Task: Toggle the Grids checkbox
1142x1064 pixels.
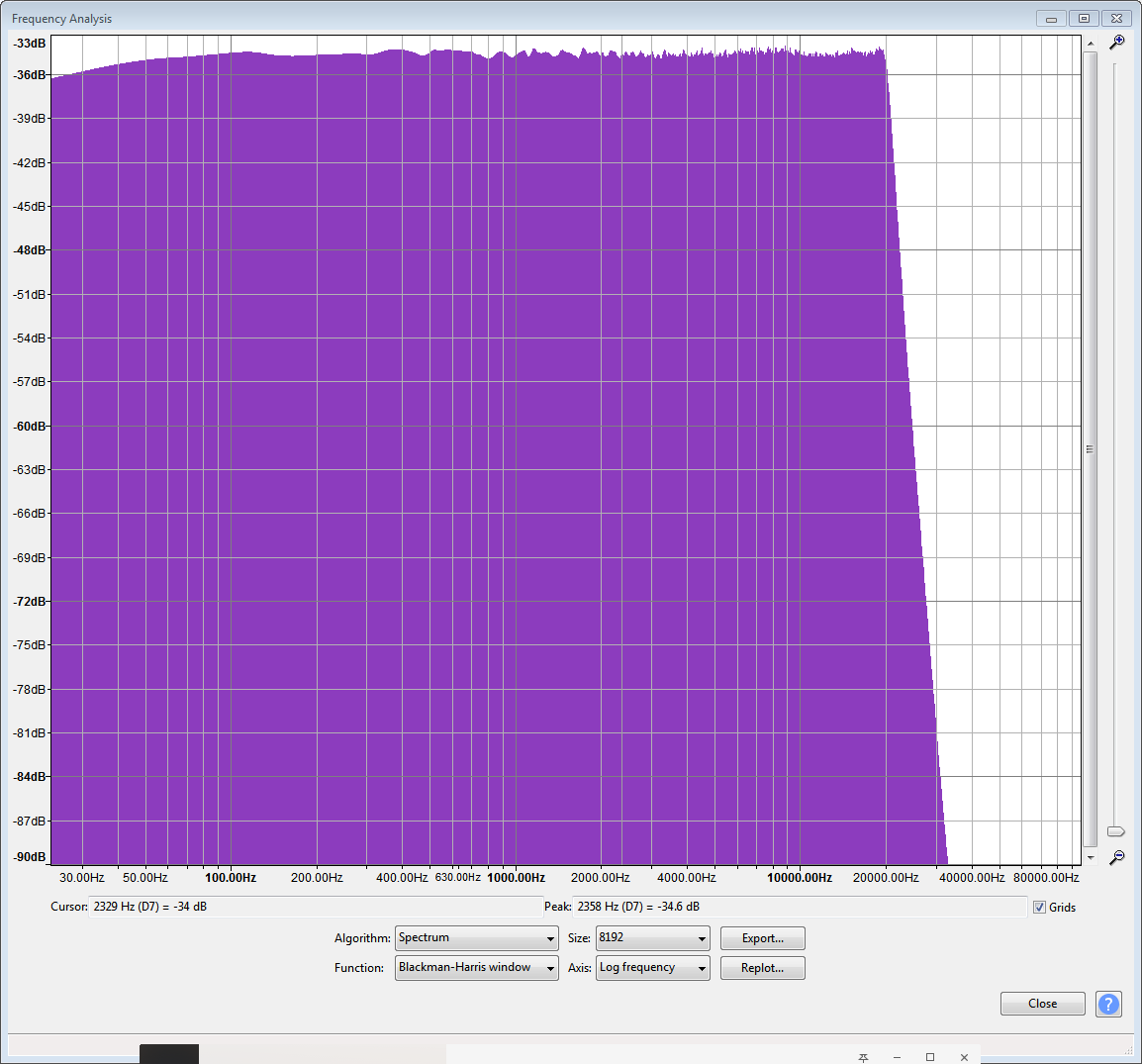Action: pyautogui.click(x=1039, y=908)
